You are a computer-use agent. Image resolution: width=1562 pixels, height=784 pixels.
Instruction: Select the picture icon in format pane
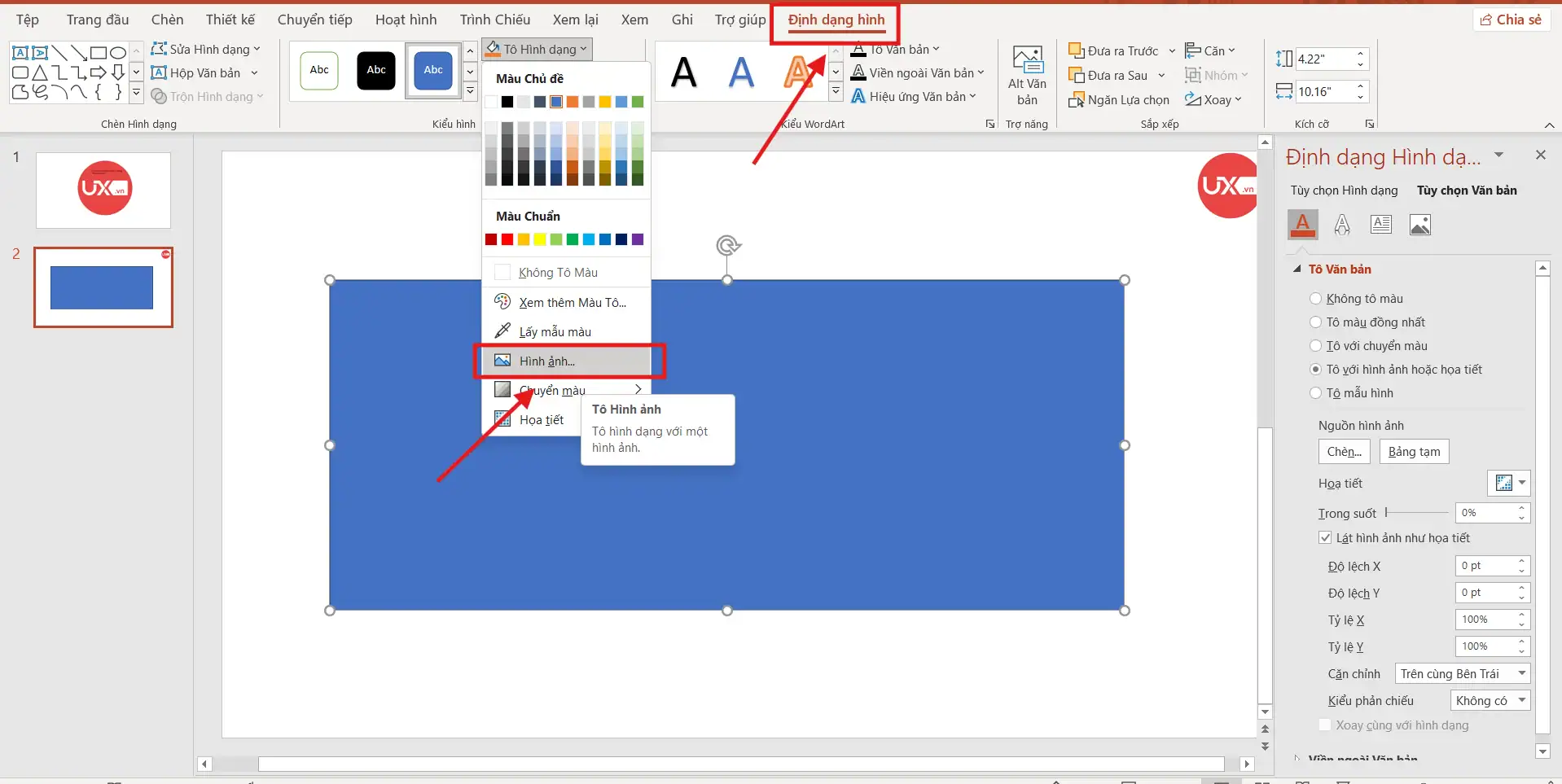pyautogui.click(x=1419, y=225)
